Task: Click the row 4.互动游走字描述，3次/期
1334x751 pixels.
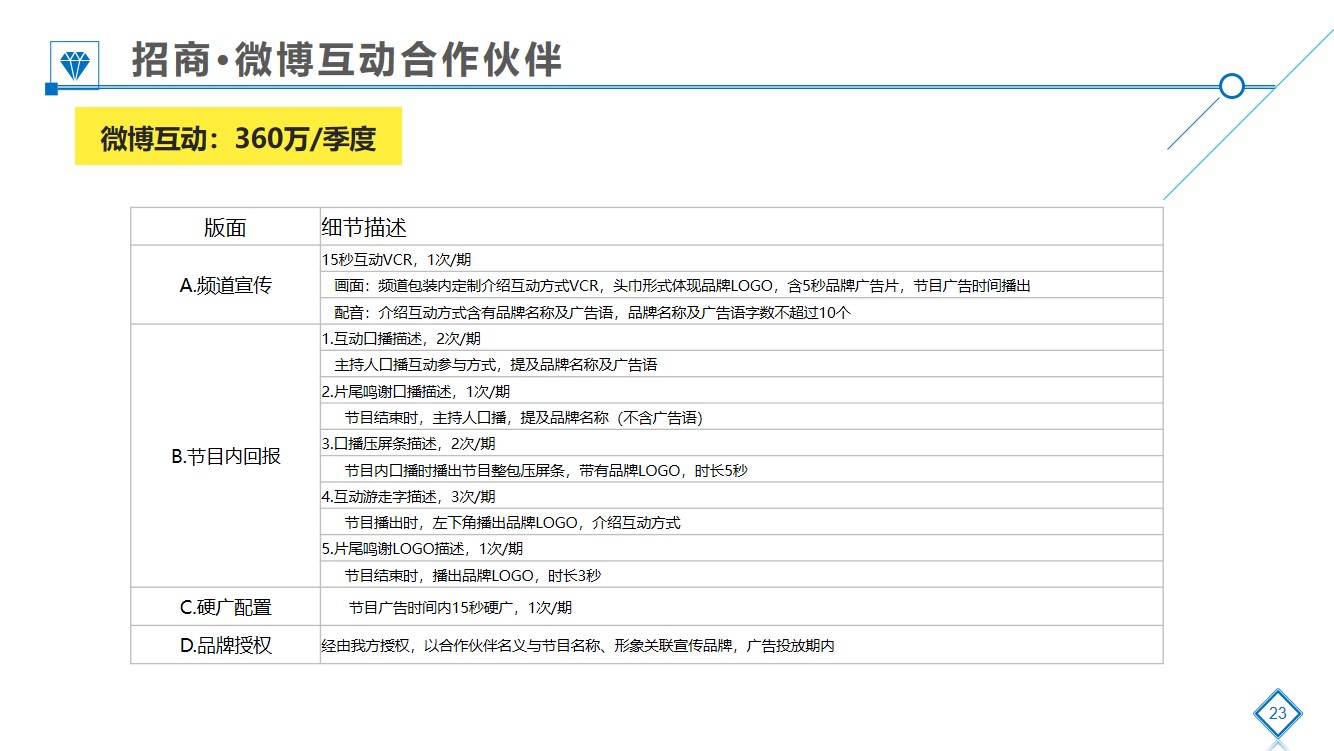Action: pyautogui.click(x=741, y=496)
